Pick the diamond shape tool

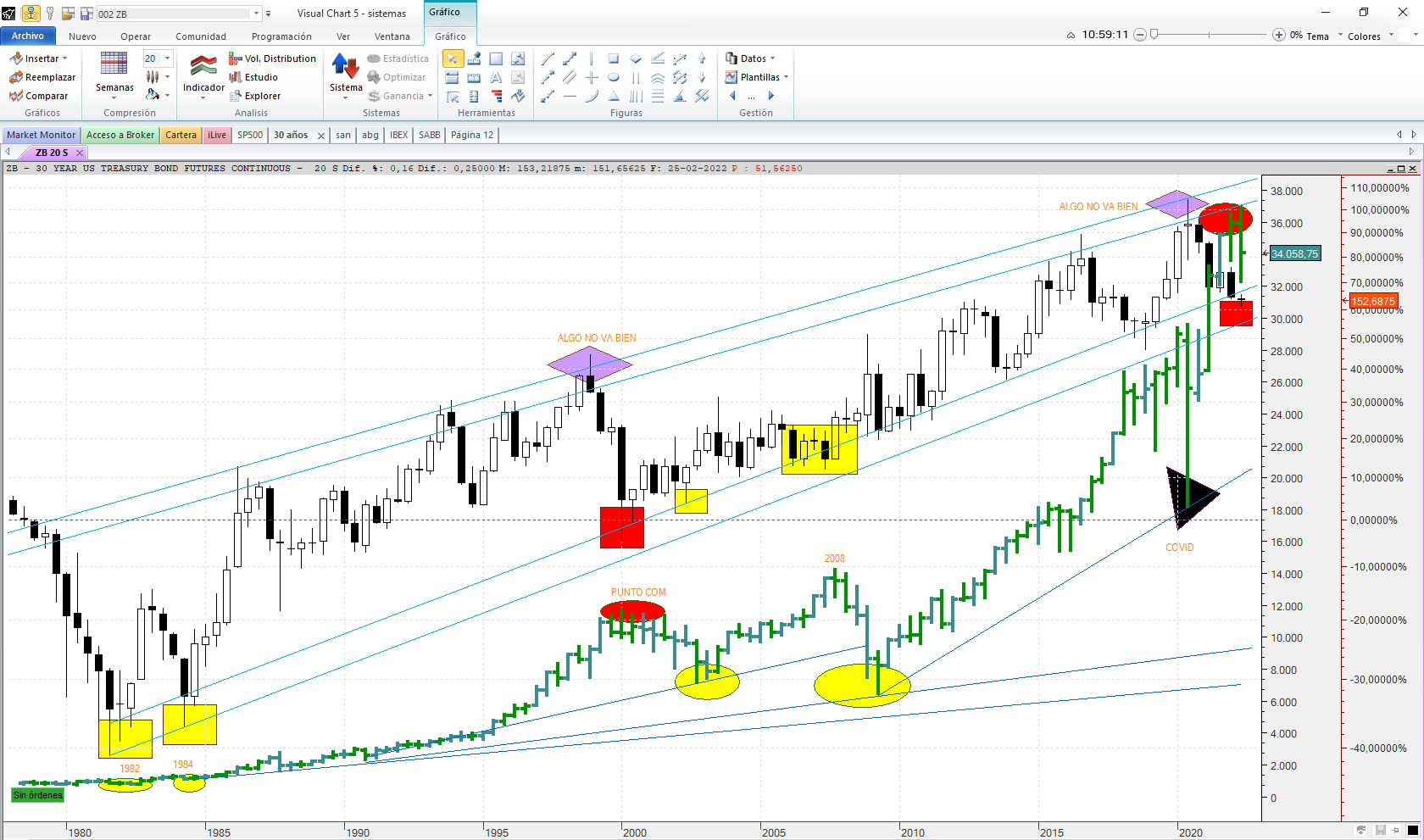(636, 58)
